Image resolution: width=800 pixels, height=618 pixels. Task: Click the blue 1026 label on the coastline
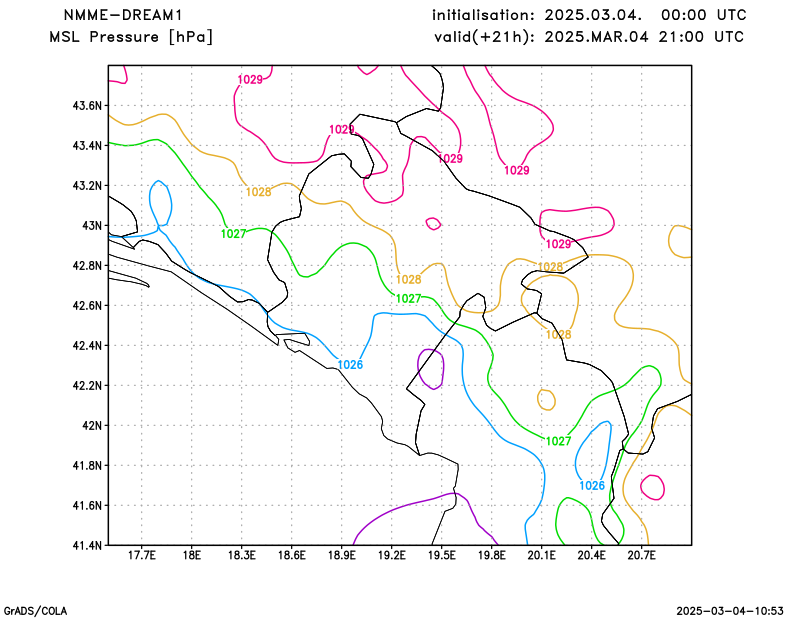(350, 365)
